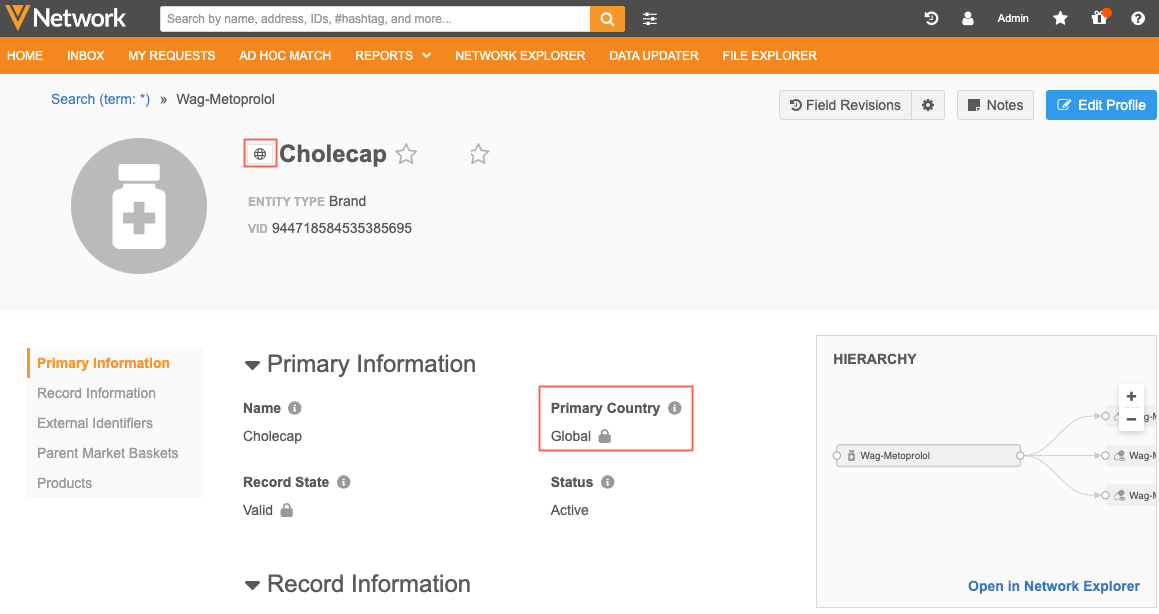Open advanced search filter sliders icon
The width and height of the screenshot is (1159, 614).
650,19
